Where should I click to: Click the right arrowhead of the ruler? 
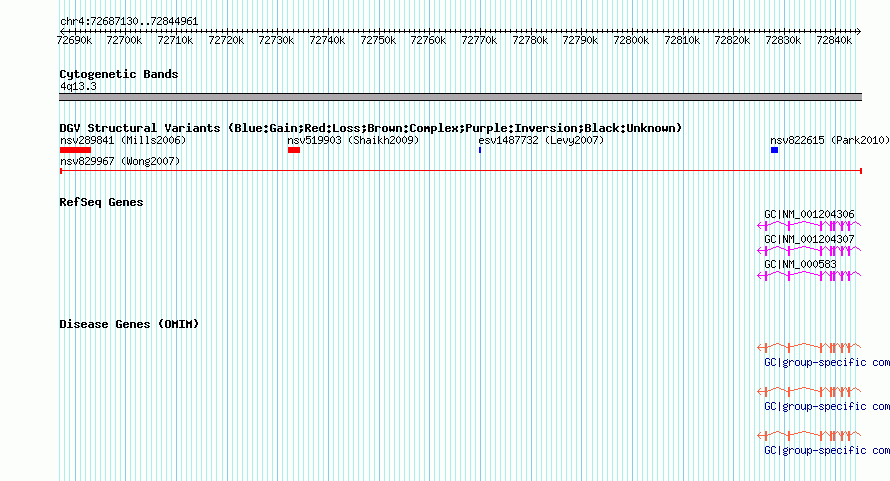859,31
